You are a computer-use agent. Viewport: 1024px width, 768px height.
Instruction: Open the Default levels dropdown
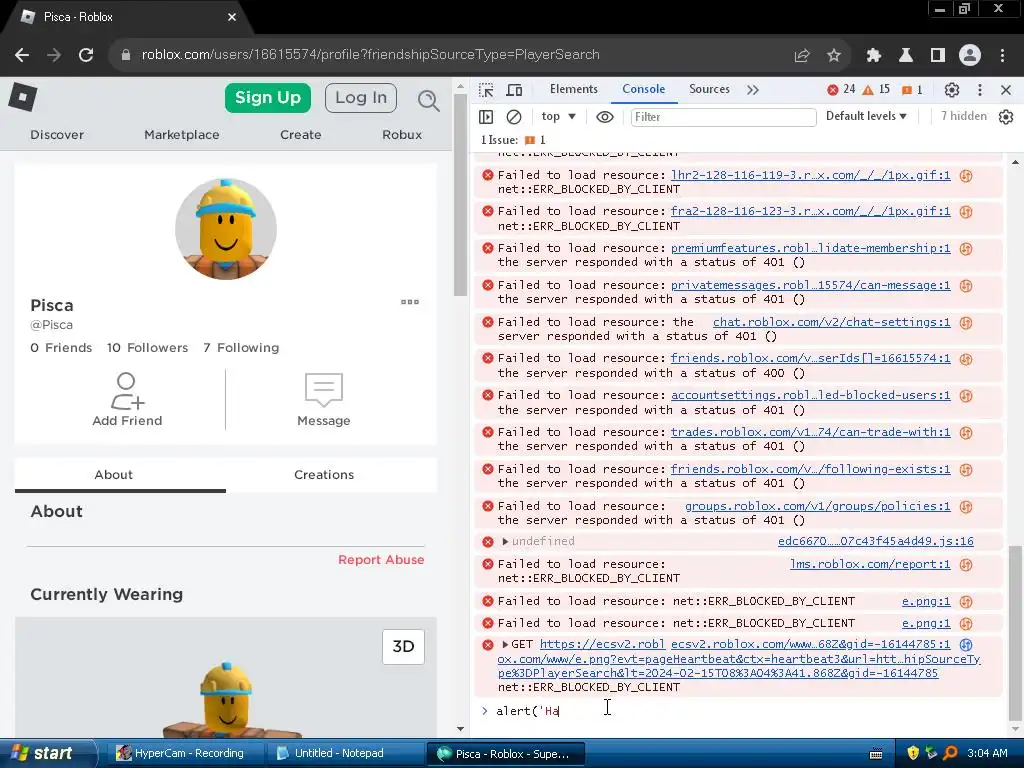(x=866, y=116)
